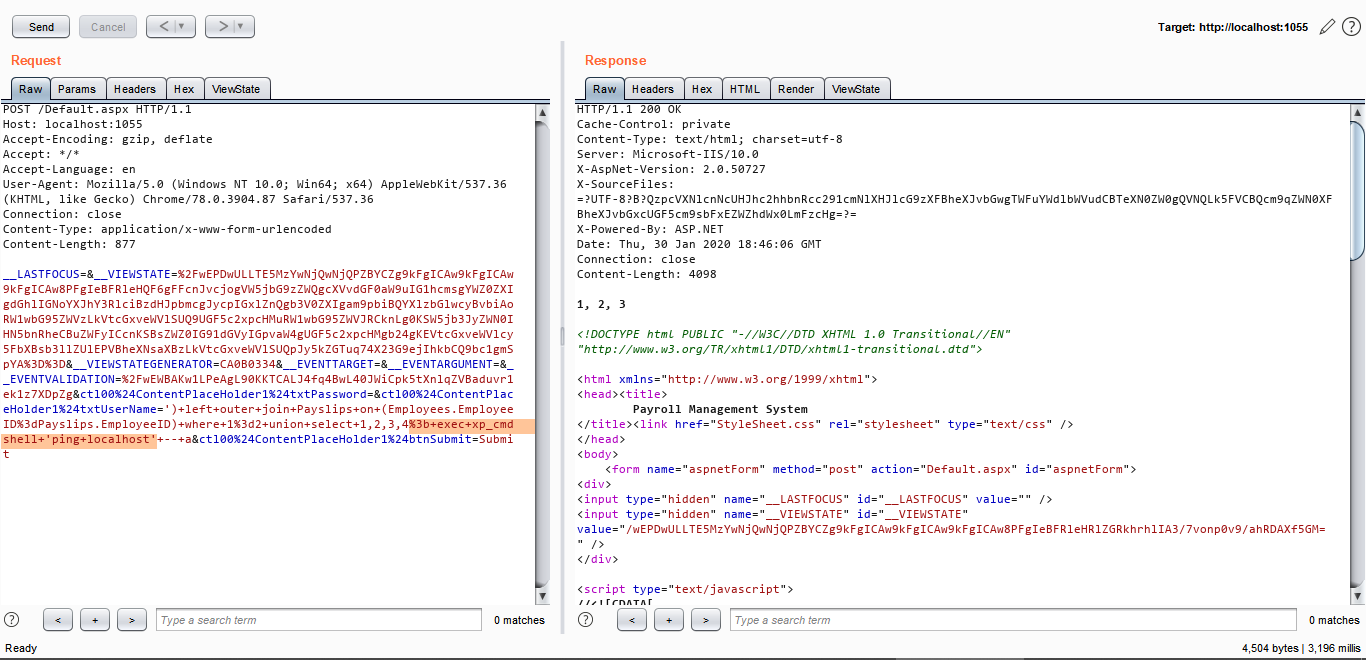Click the X-AspNet-Version: 2.0.50727 header
Image resolution: width=1366 pixels, height=660 pixels.
(x=672, y=169)
